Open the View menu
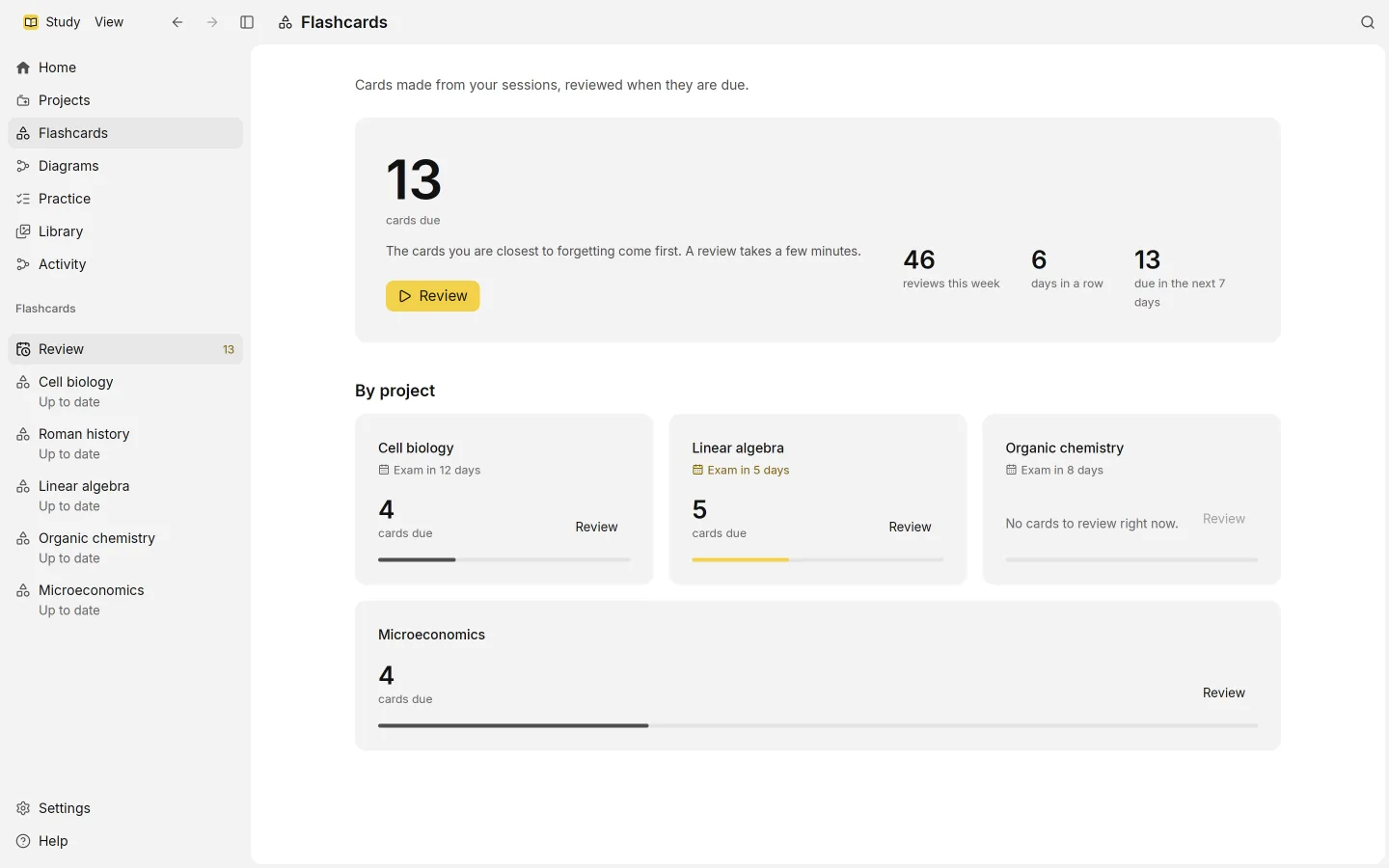The width and height of the screenshot is (1389, 868). click(109, 22)
